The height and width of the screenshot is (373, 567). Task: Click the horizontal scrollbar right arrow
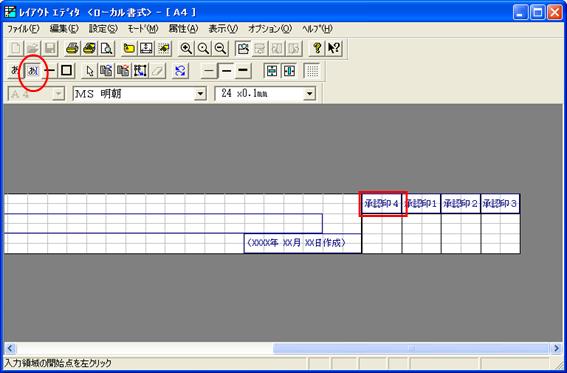pyautogui.click(x=557, y=348)
